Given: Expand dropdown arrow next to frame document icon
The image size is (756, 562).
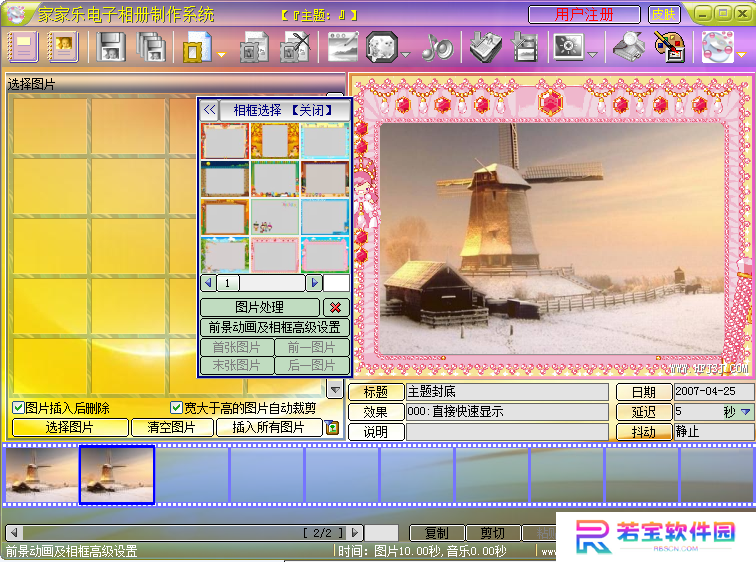Looking at the screenshot, I should 221,55.
